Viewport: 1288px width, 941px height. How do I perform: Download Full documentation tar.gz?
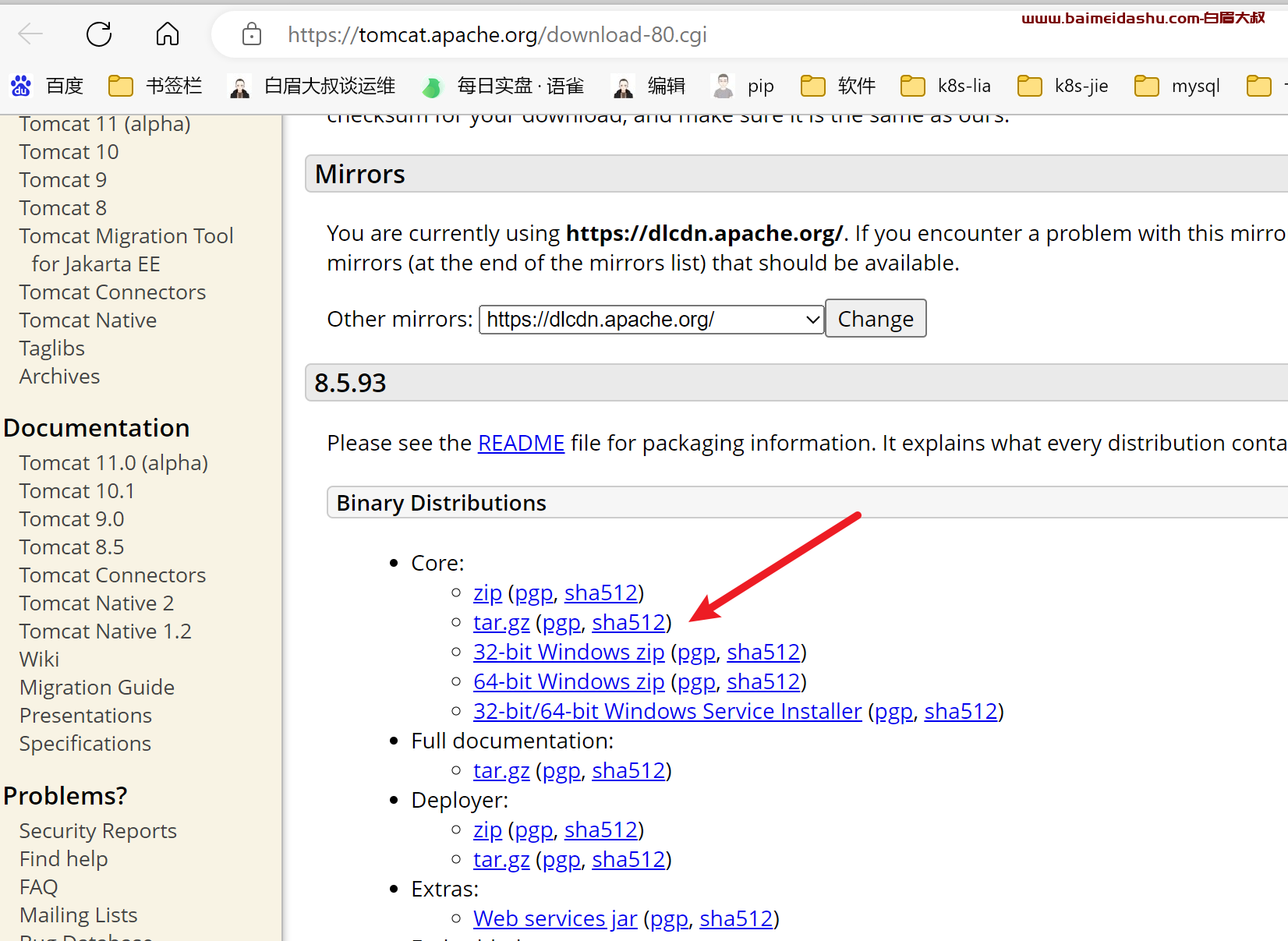click(x=501, y=770)
